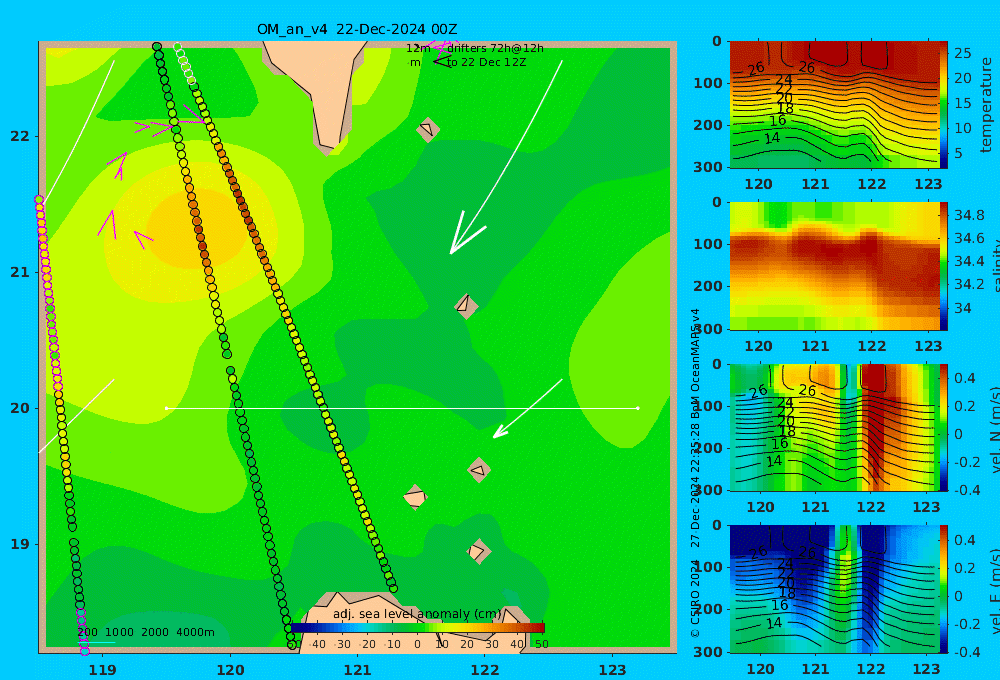The width and height of the screenshot is (1000, 680).
Task: Click longitude tick 121 on main map
Action: (357, 670)
